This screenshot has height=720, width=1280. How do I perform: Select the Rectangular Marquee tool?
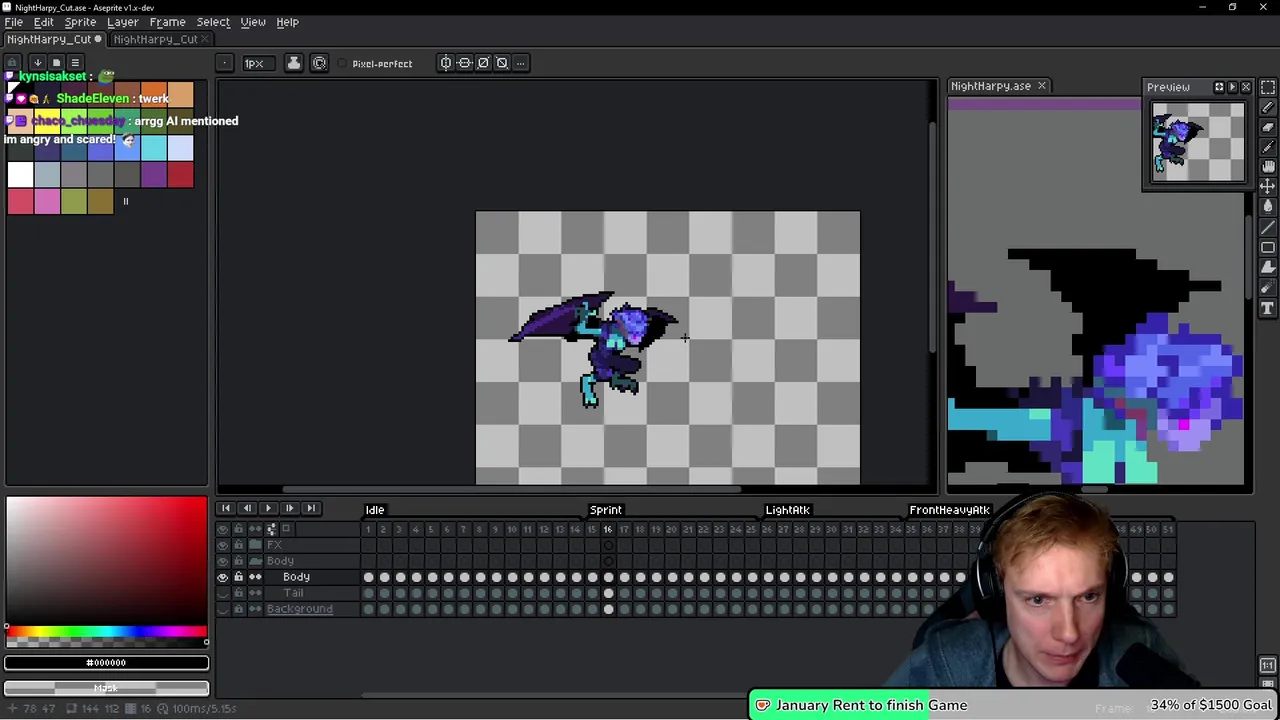pyautogui.click(x=1268, y=87)
